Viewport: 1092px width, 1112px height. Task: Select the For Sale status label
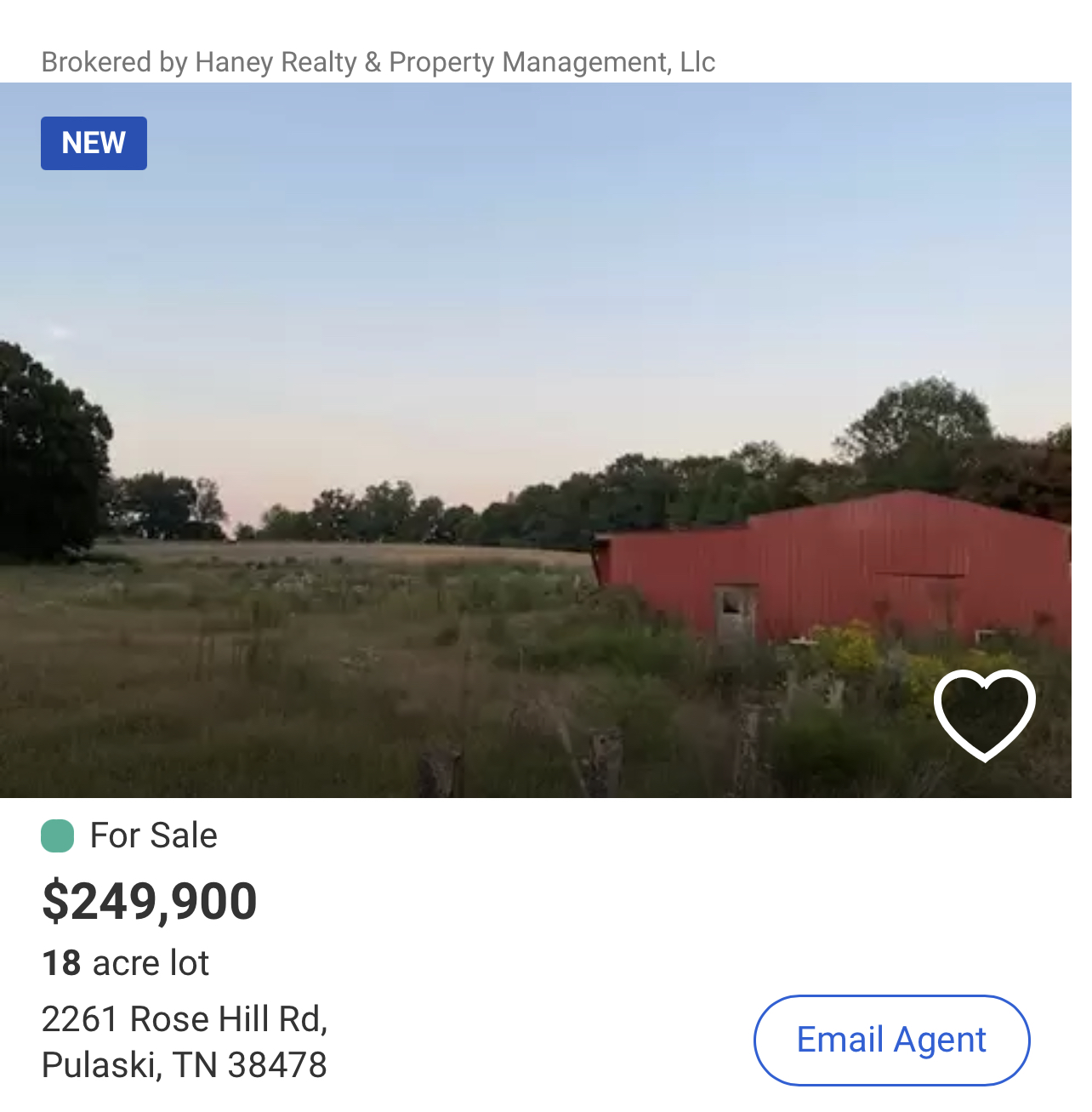(x=154, y=835)
